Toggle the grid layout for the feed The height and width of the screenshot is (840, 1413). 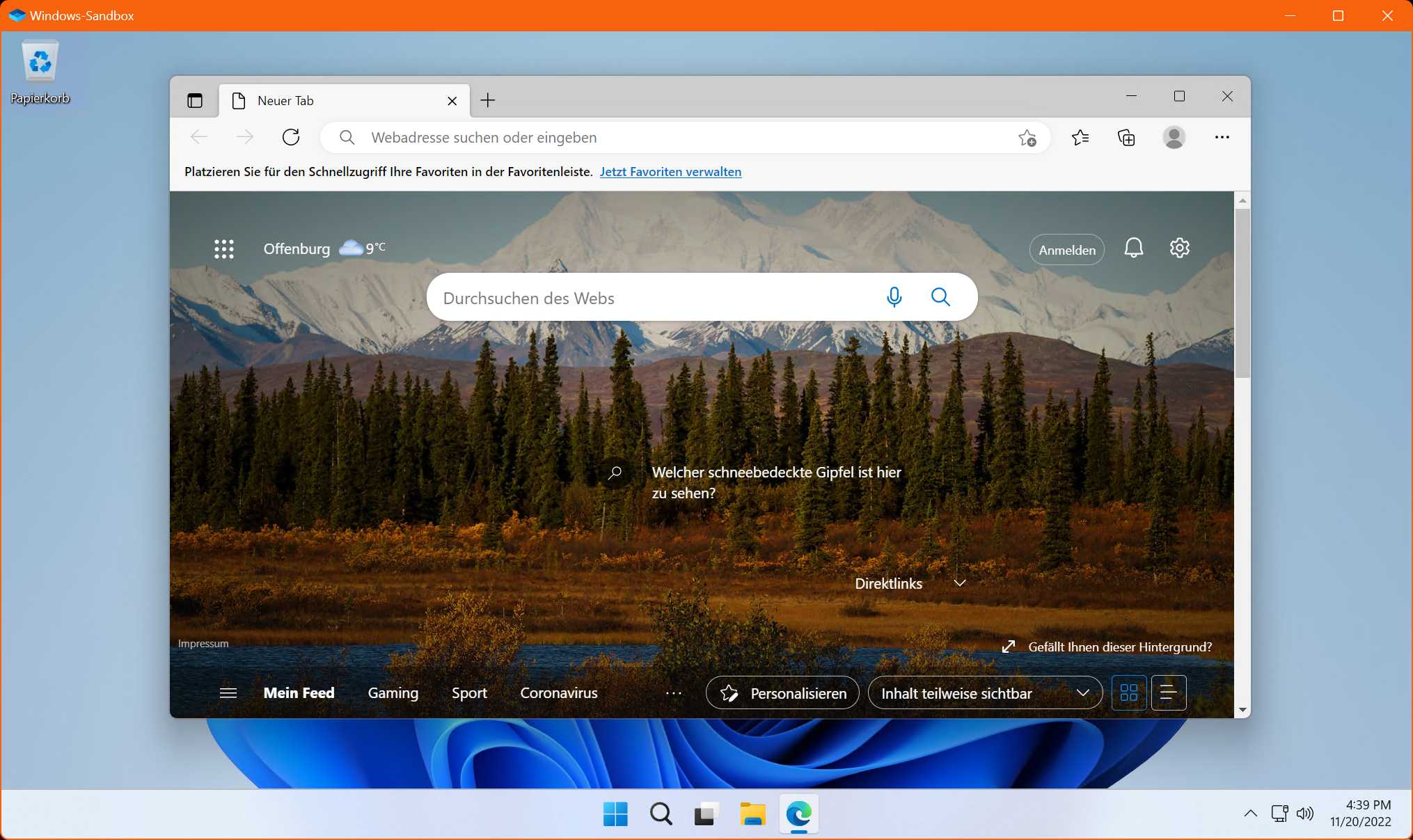[1129, 692]
